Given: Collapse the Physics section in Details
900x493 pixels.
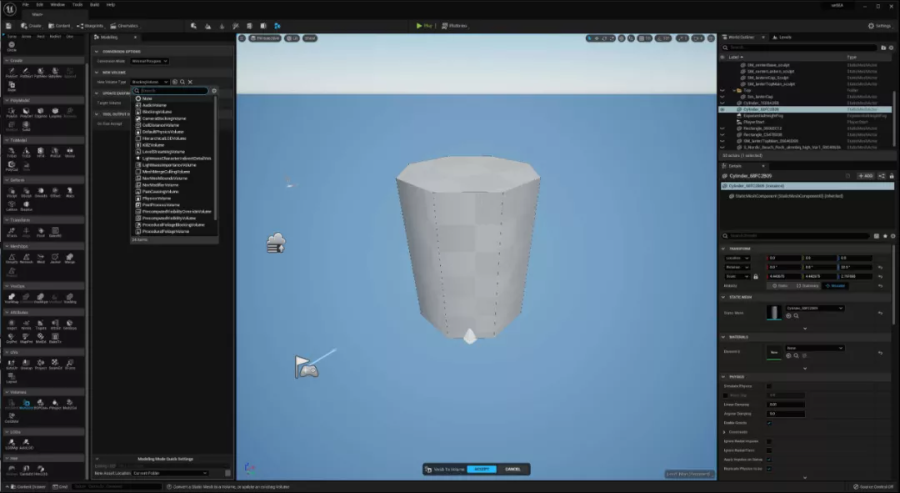Looking at the screenshot, I should (723, 376).
